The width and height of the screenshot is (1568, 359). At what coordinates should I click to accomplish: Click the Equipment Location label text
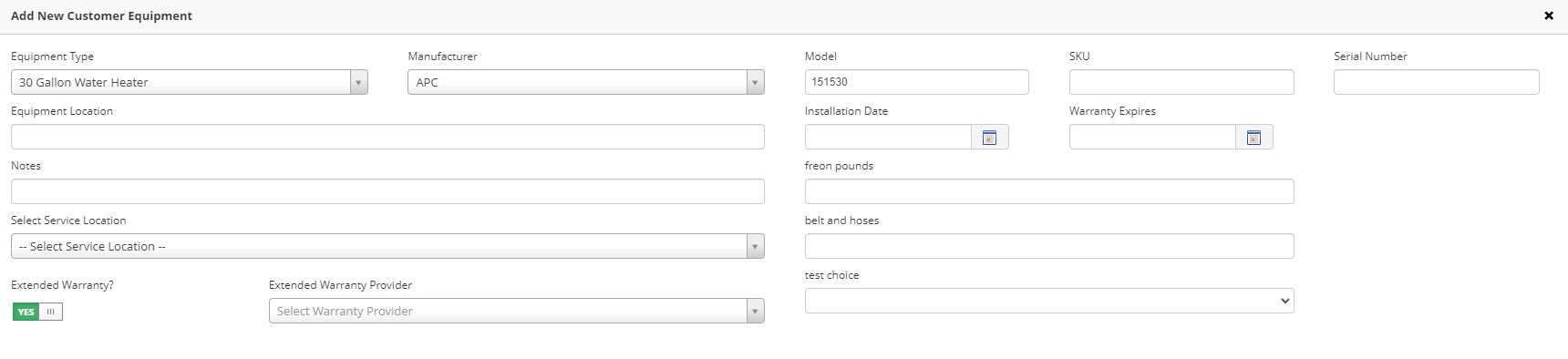62,111
